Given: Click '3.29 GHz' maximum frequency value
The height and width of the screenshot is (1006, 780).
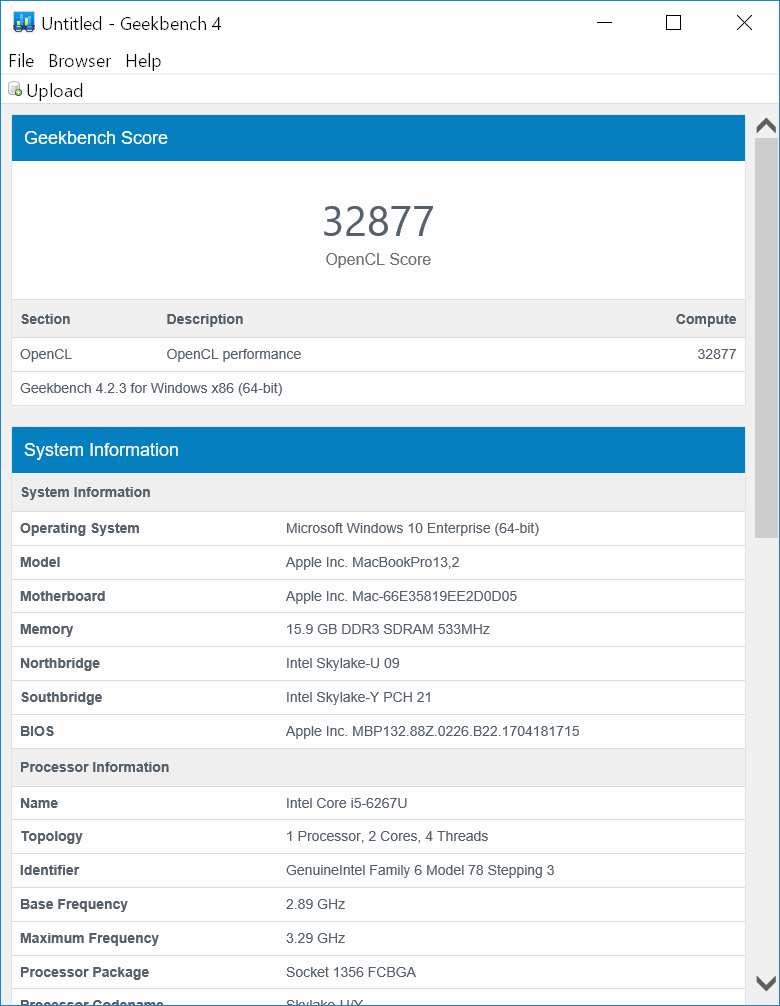Looking at the screenshot, I should click(316, 938).
